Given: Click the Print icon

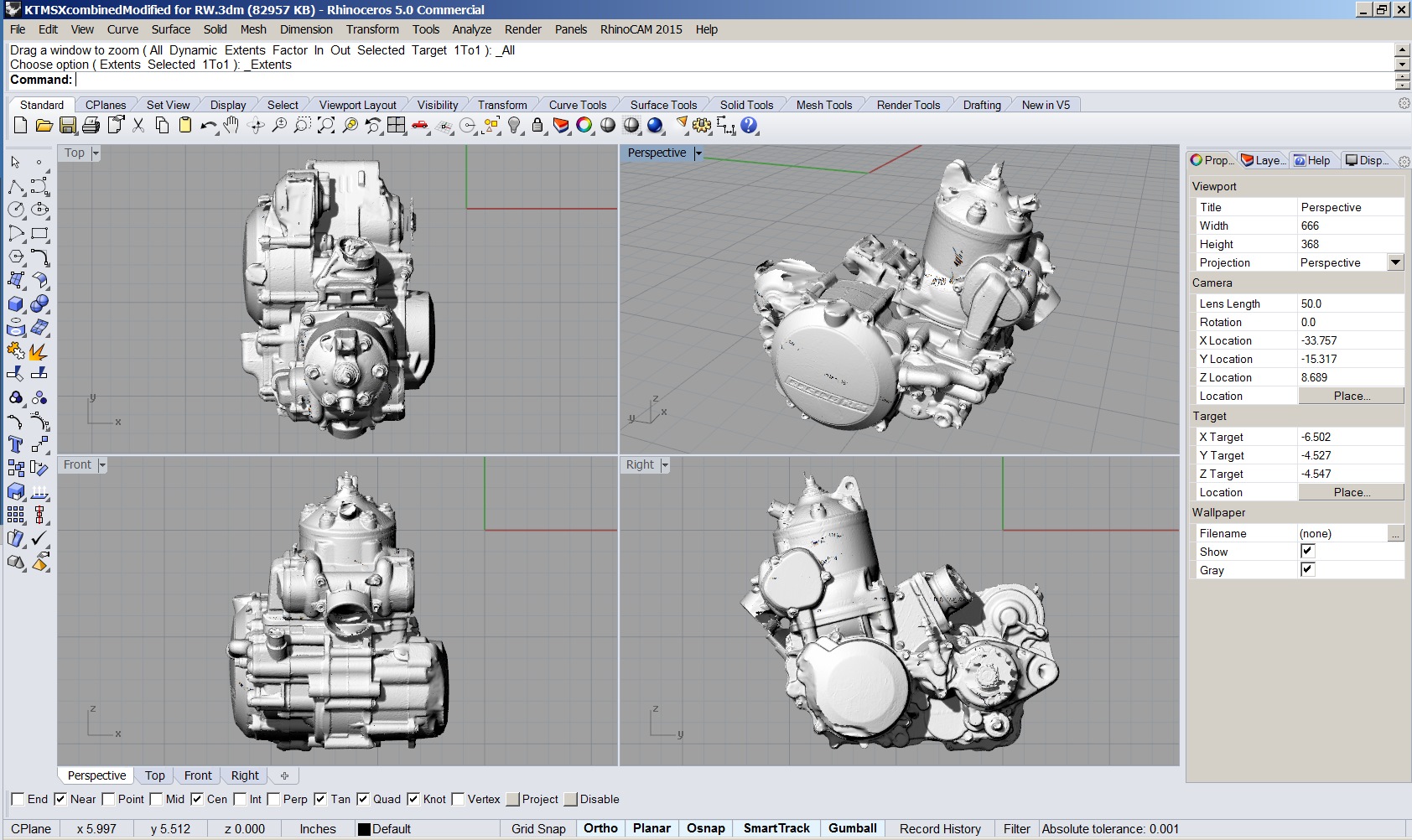Looking at the screenshot, I should [91, 126].
